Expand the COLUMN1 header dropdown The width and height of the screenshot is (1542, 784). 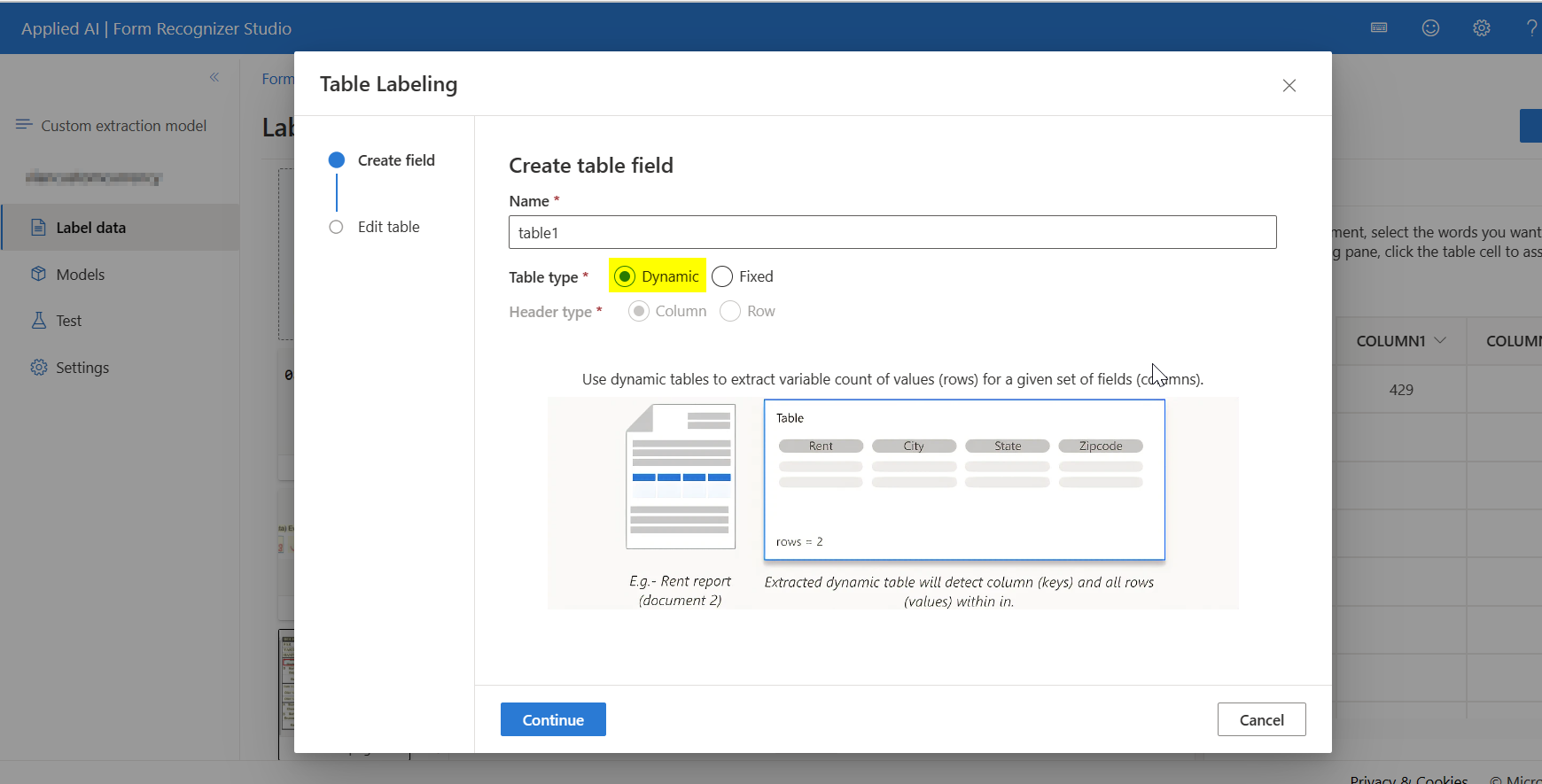pos(1440,340)
